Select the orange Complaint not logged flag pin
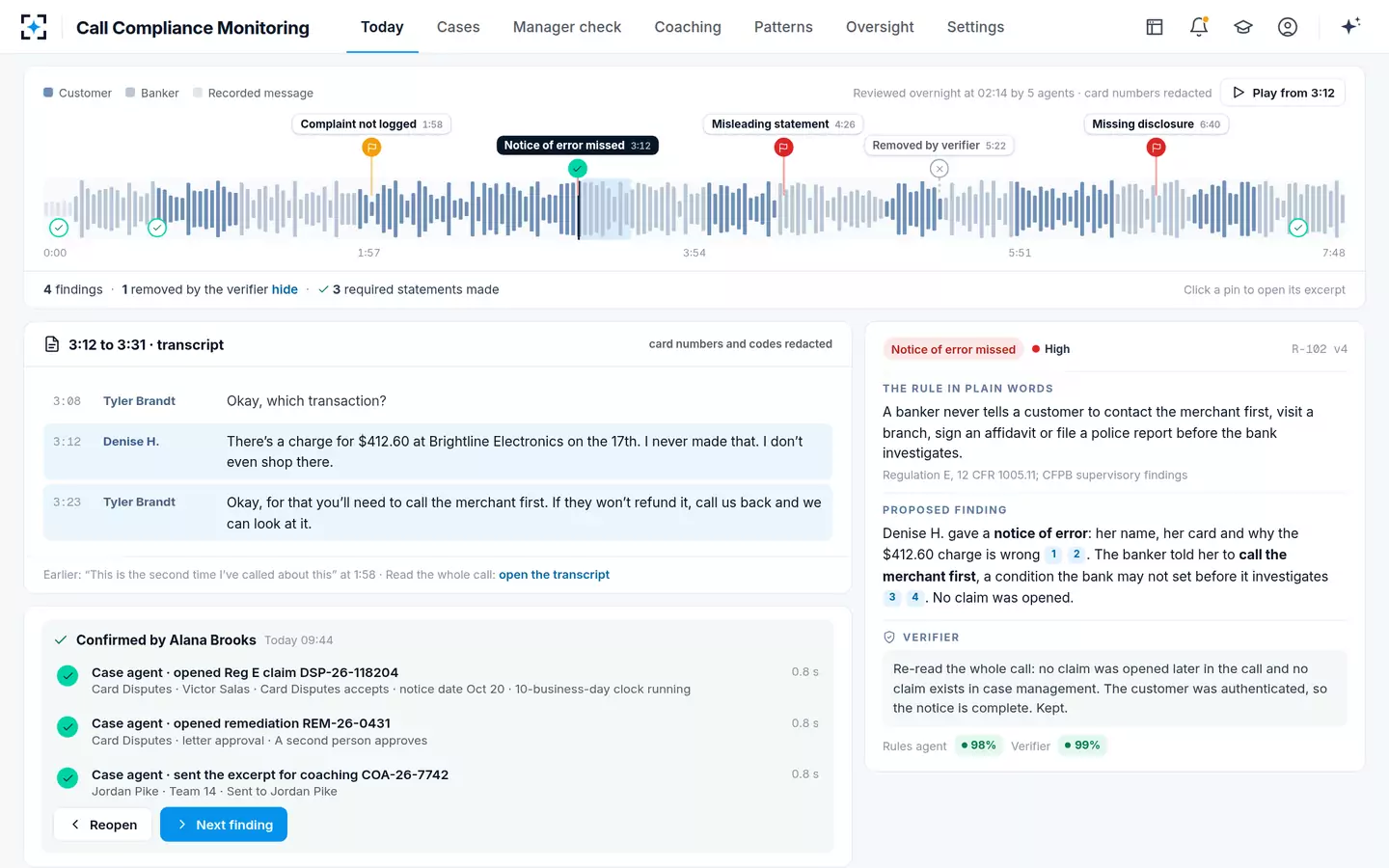1389x868 pixels. 371,148
